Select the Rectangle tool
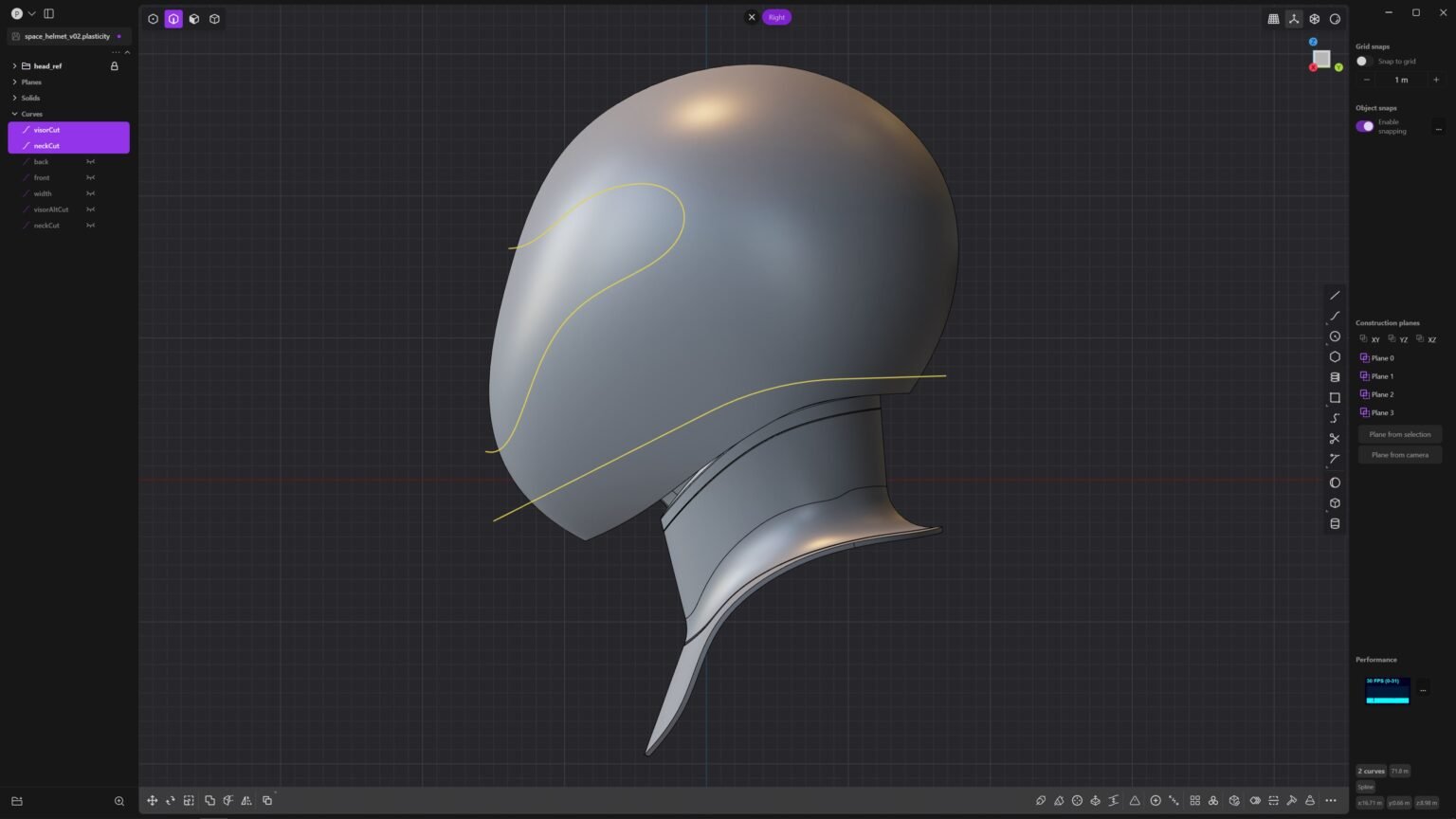This screenshot has height=819, width=1456. coord(1335,398)
